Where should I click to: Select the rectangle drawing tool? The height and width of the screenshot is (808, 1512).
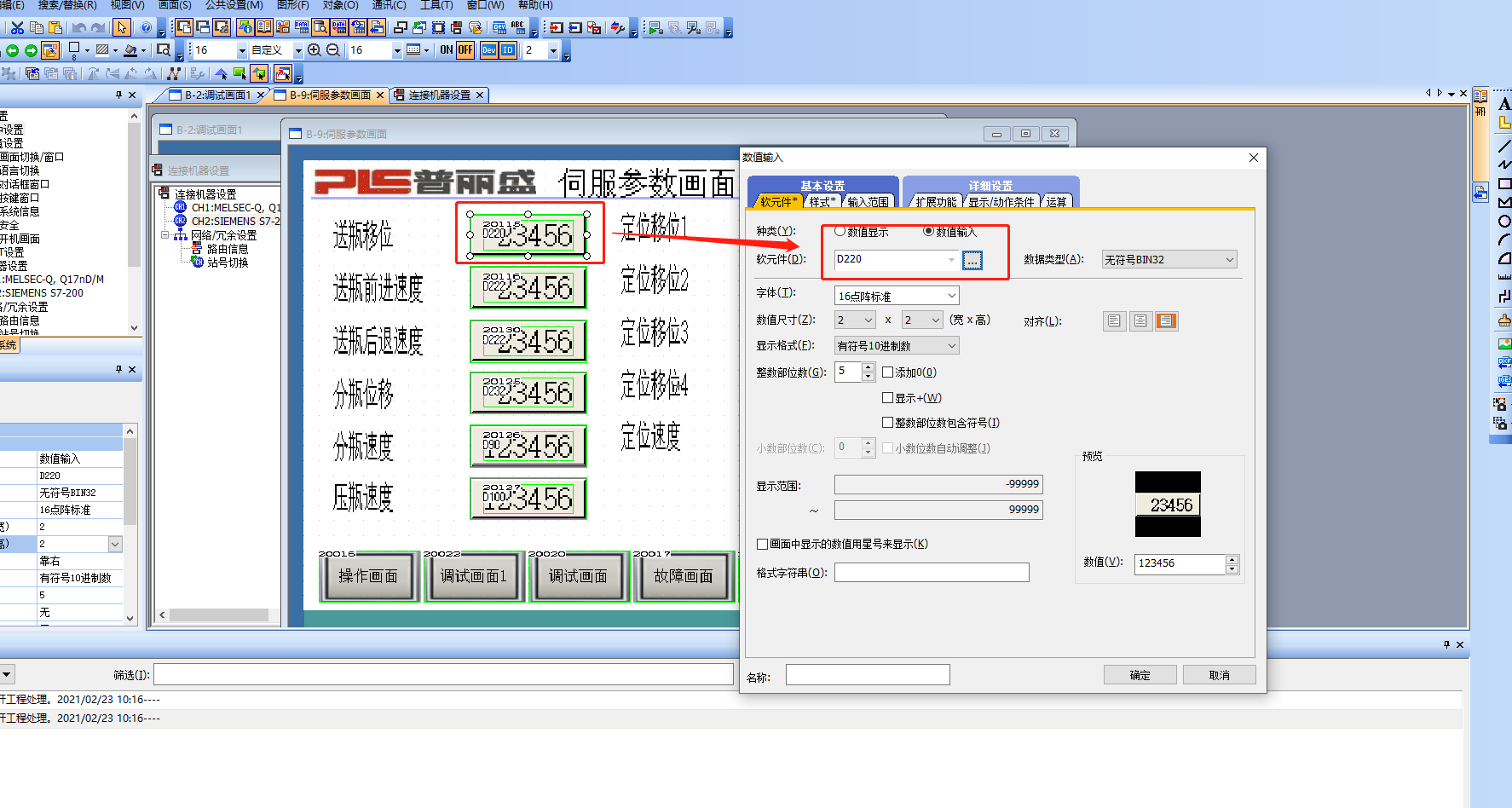click(x=1504, y=183)
